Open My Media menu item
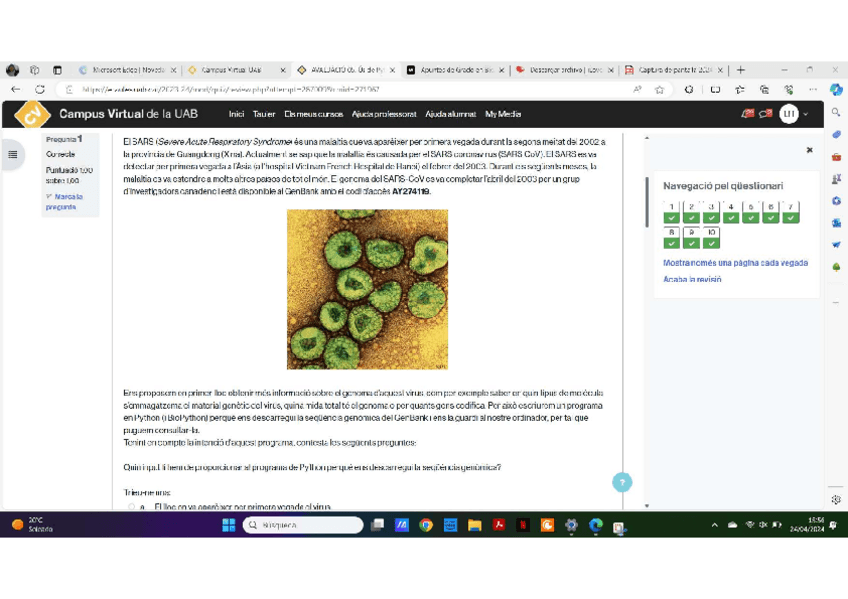The width and height of the screenshot is (848, 599). [x=503, y=114]
